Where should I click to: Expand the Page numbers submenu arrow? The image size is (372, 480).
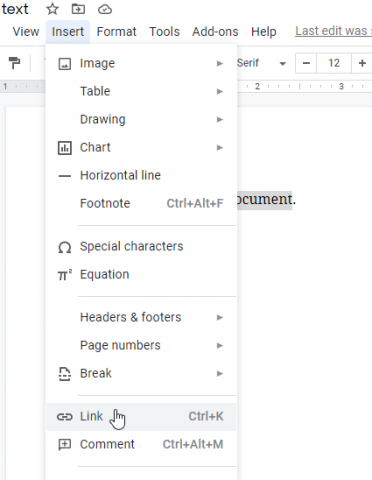coord(220,345)
